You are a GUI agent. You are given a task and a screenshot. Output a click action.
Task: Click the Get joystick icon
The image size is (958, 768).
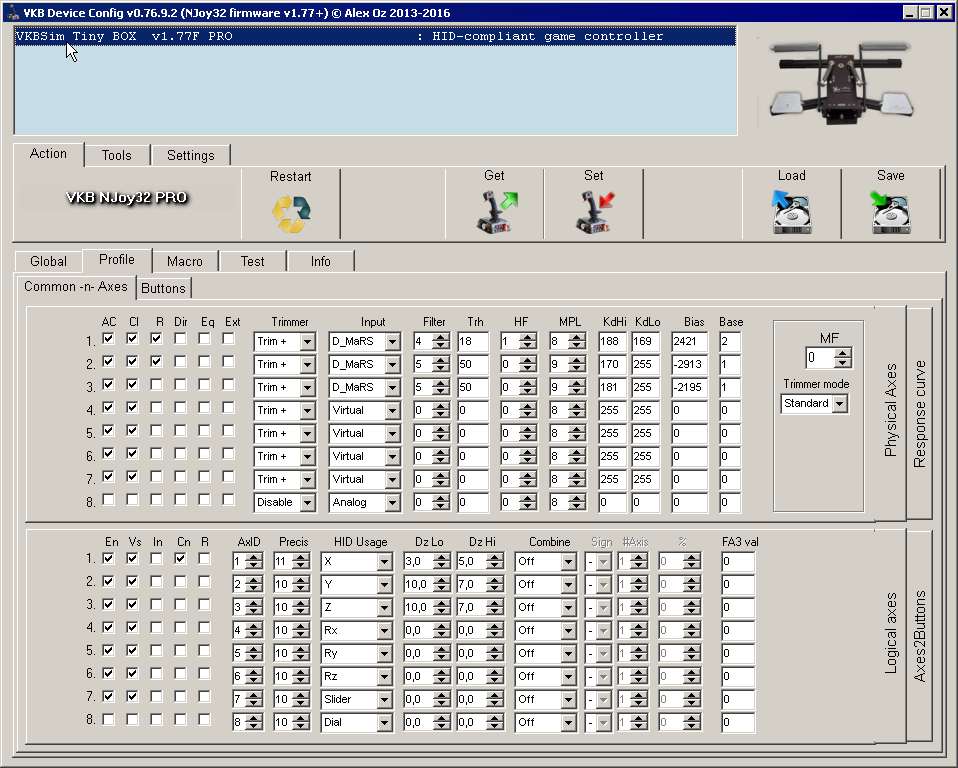496,211
